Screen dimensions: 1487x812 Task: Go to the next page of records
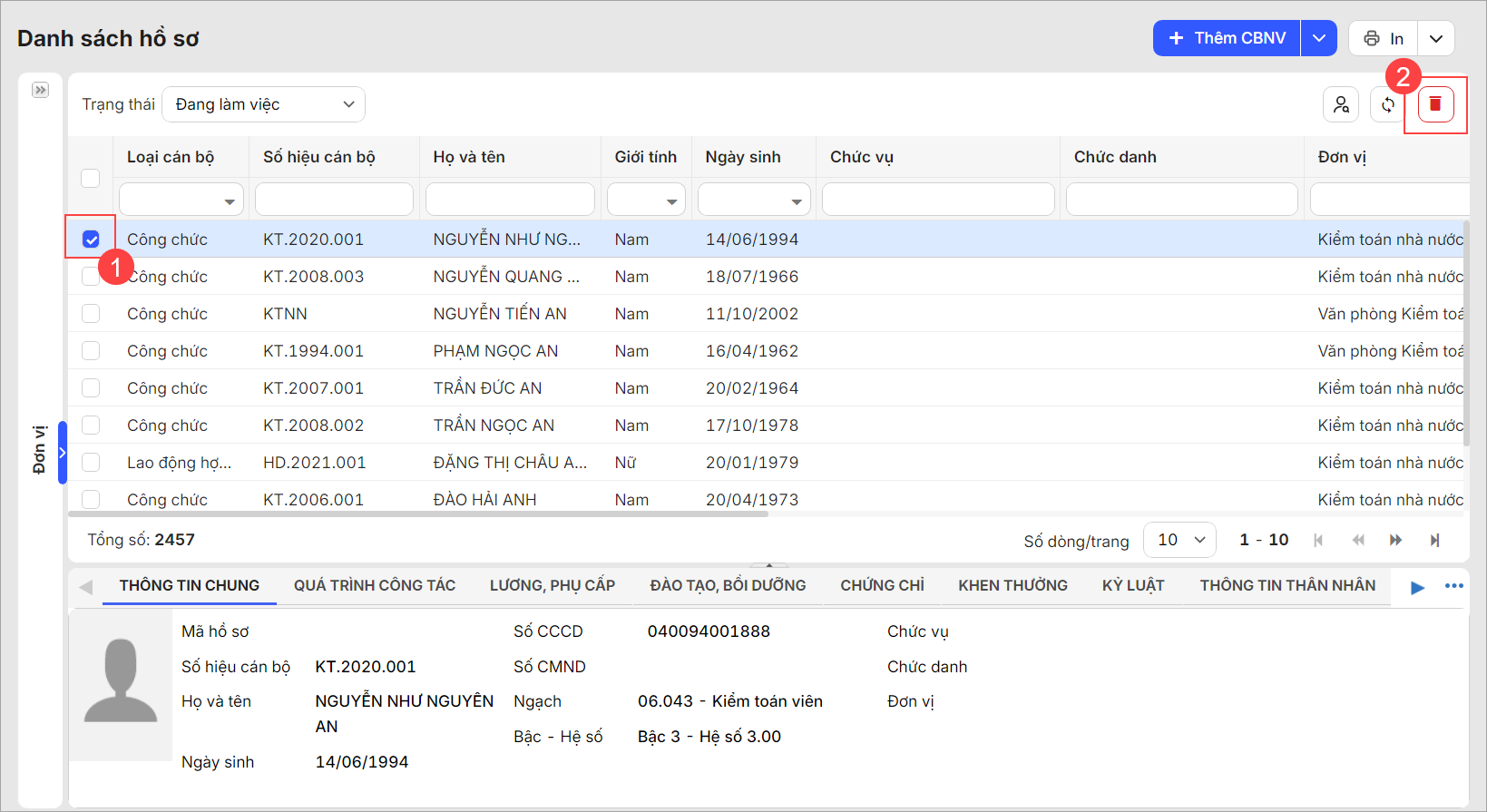coord(1395,540)
